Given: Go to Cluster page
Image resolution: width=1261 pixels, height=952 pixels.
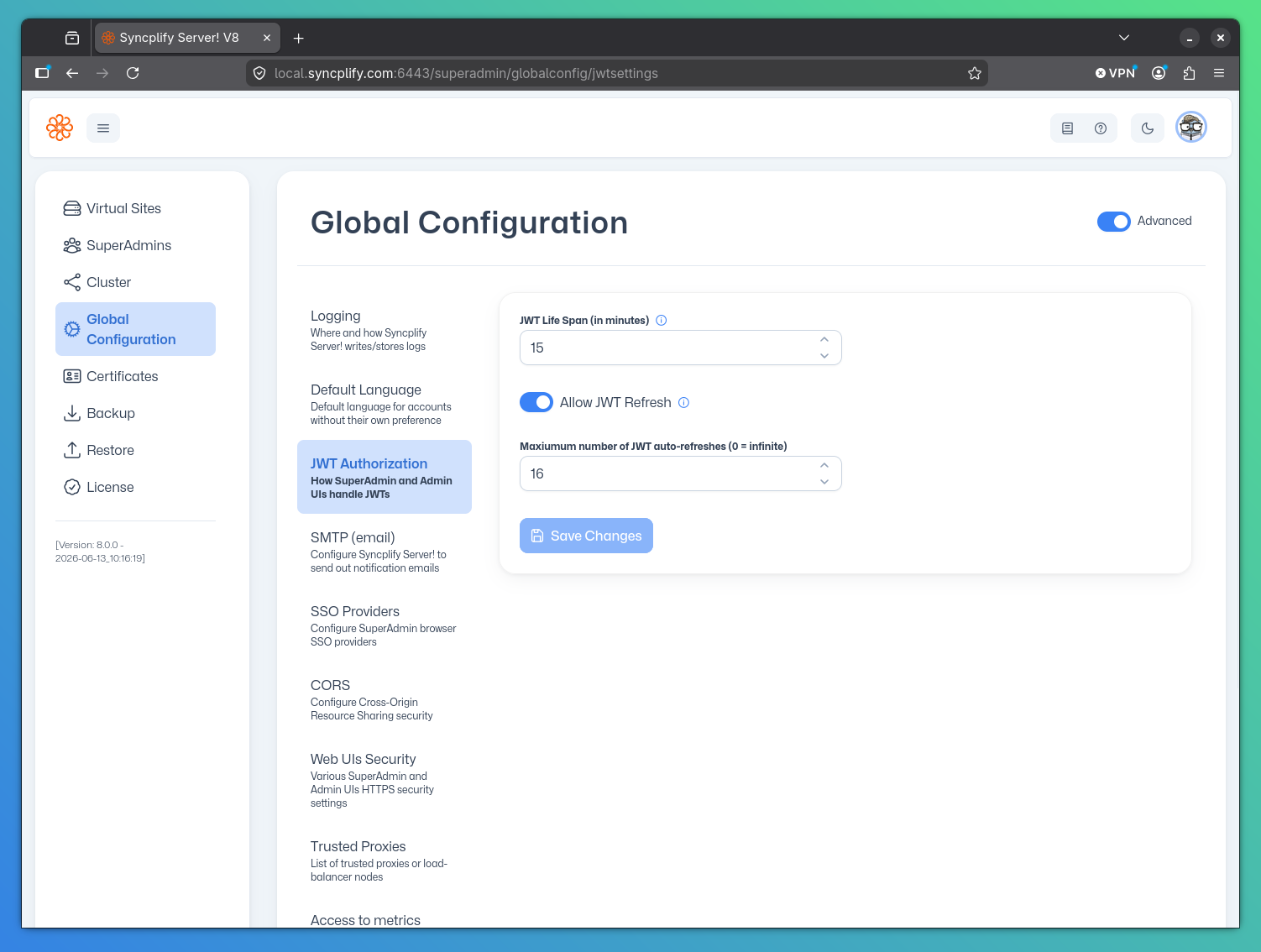Looking at the screenshot, I should point(135,282).
